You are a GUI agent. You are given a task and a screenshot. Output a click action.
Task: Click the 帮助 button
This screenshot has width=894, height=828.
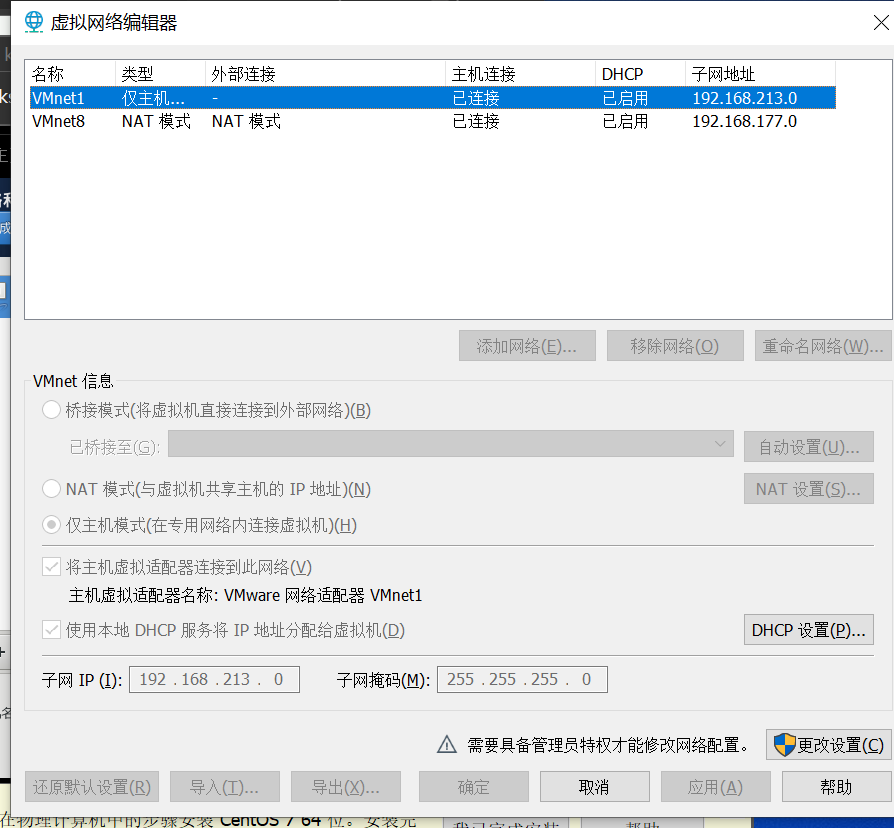tap(836, 787)
